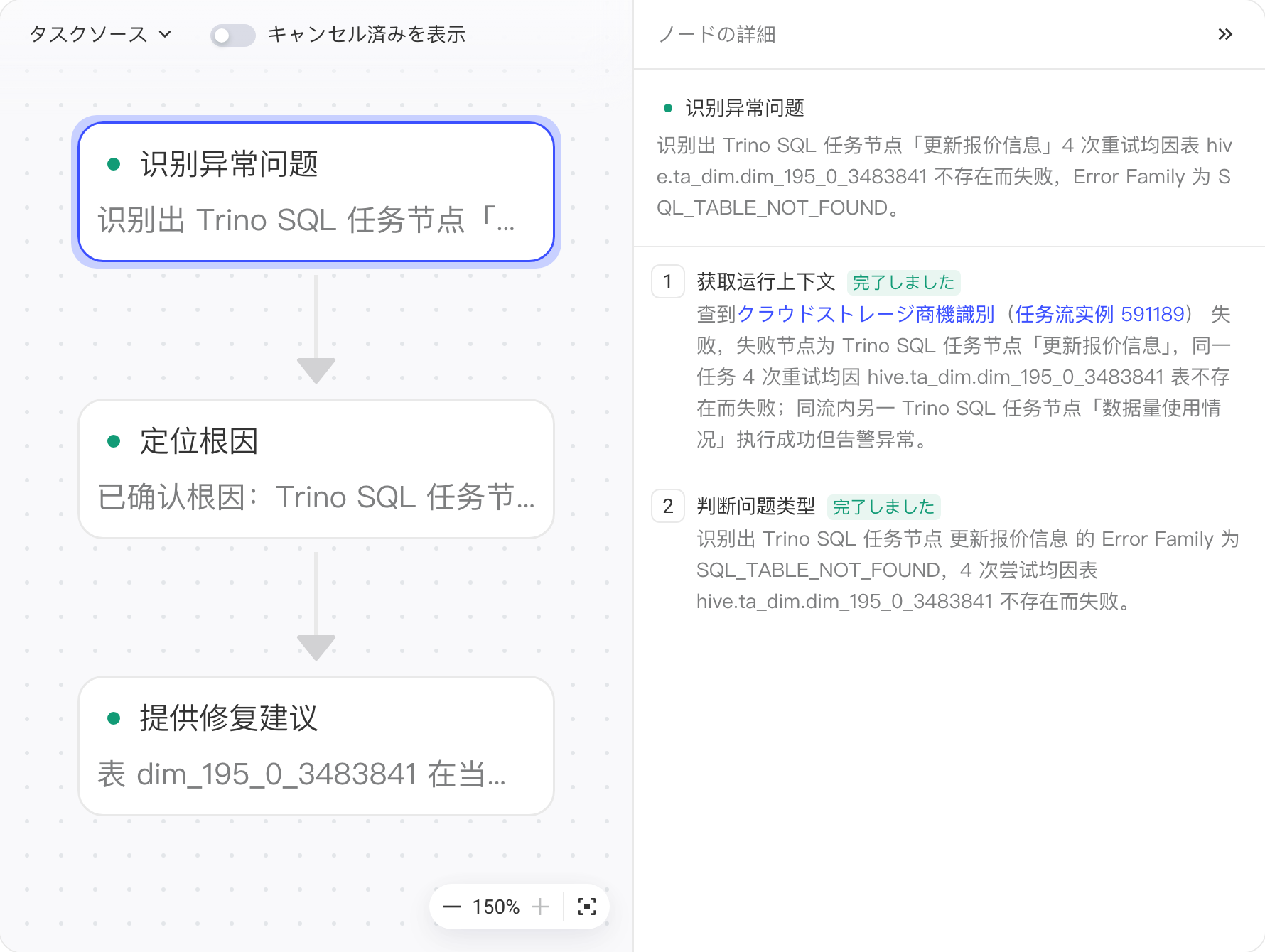Click the キャンセル済みを表示 label text

pyautogui.click(x=366, y=34)
